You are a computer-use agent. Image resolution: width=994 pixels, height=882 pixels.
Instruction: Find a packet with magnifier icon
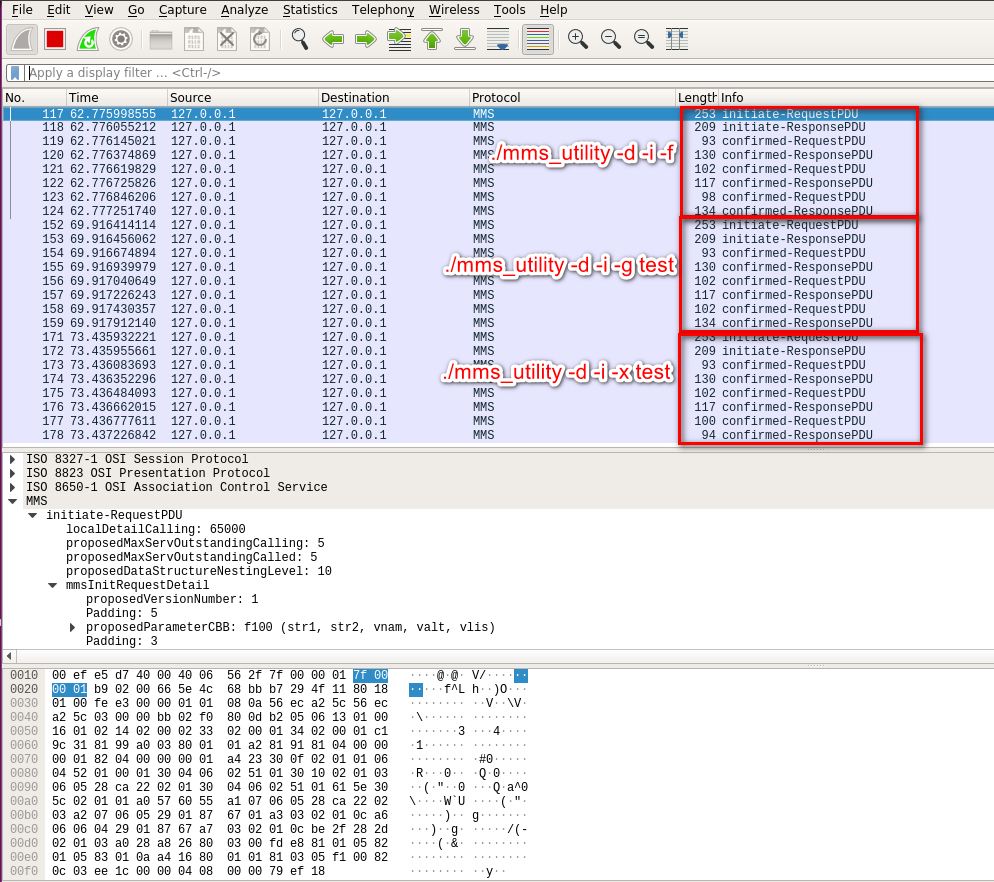point(300,39)
